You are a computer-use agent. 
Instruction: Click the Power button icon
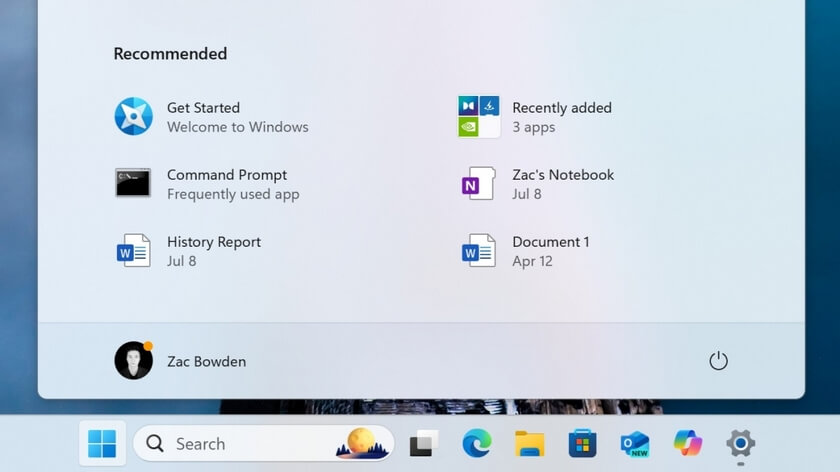[x=718, y=361]
